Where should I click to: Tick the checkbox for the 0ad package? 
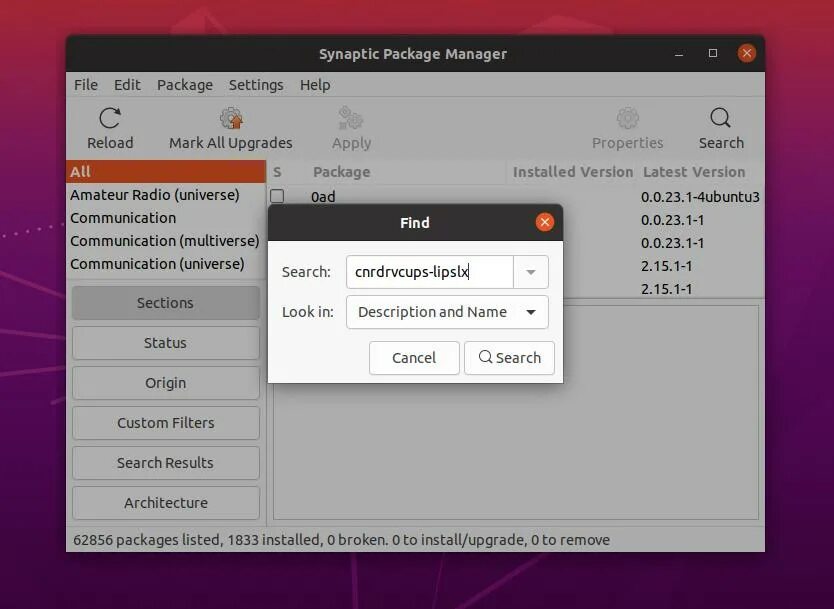[x=277, y=196]
